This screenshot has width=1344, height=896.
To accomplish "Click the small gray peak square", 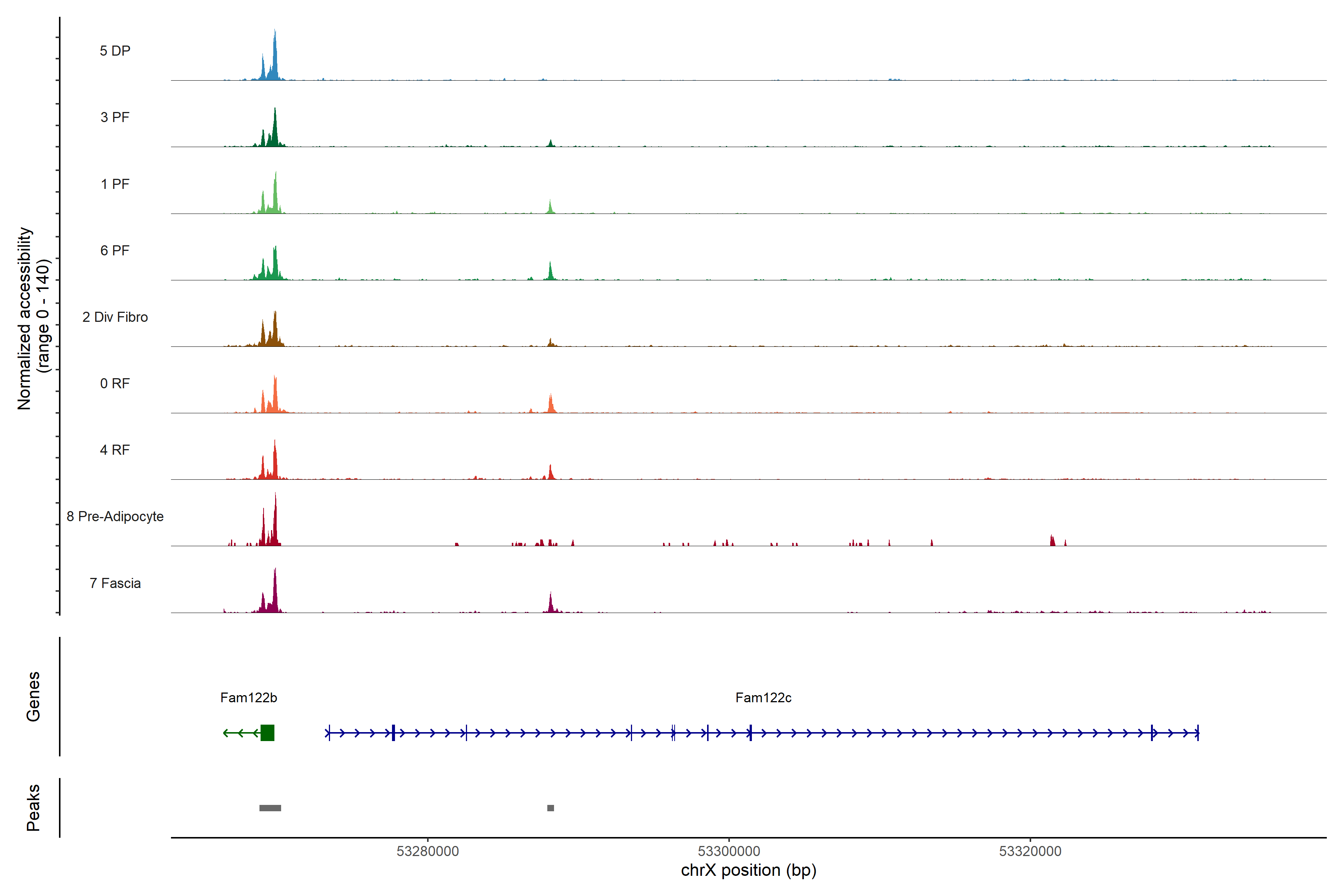I will click(x=550, y=808).
